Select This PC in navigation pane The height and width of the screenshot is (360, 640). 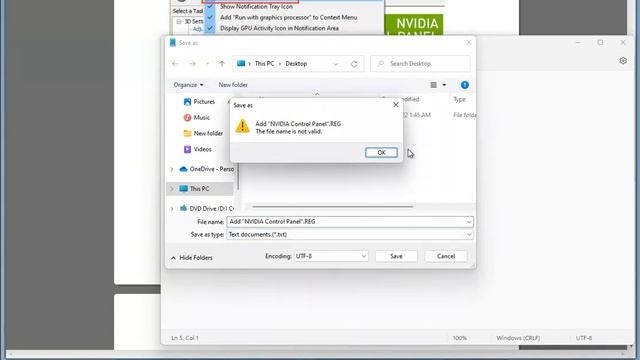click(x=200, y=189)
